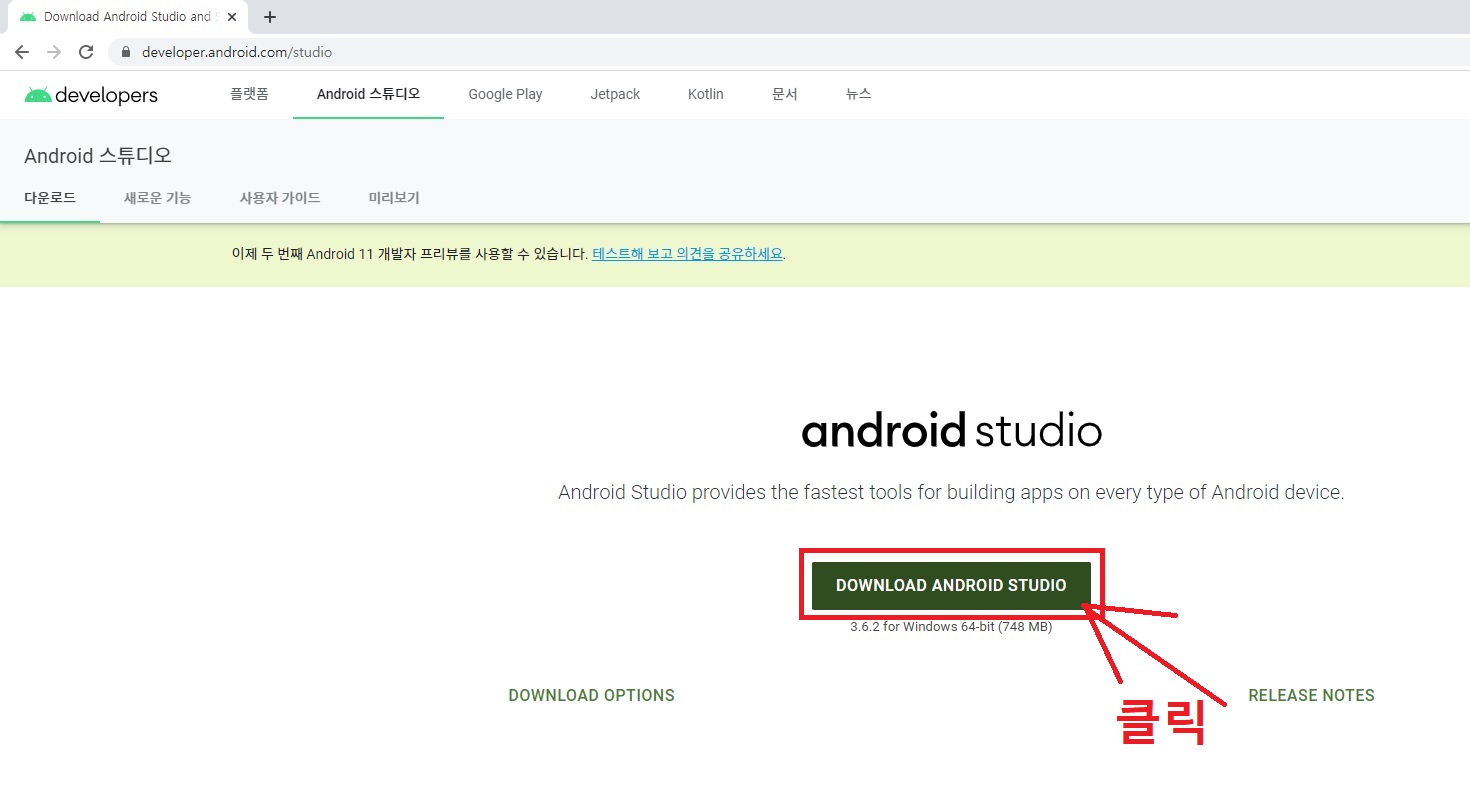Image resolution: width=1470 pixels, height=796 pixels.
Task: Select the Download Android Studio browser tab
Action: [x=128, y=17]
